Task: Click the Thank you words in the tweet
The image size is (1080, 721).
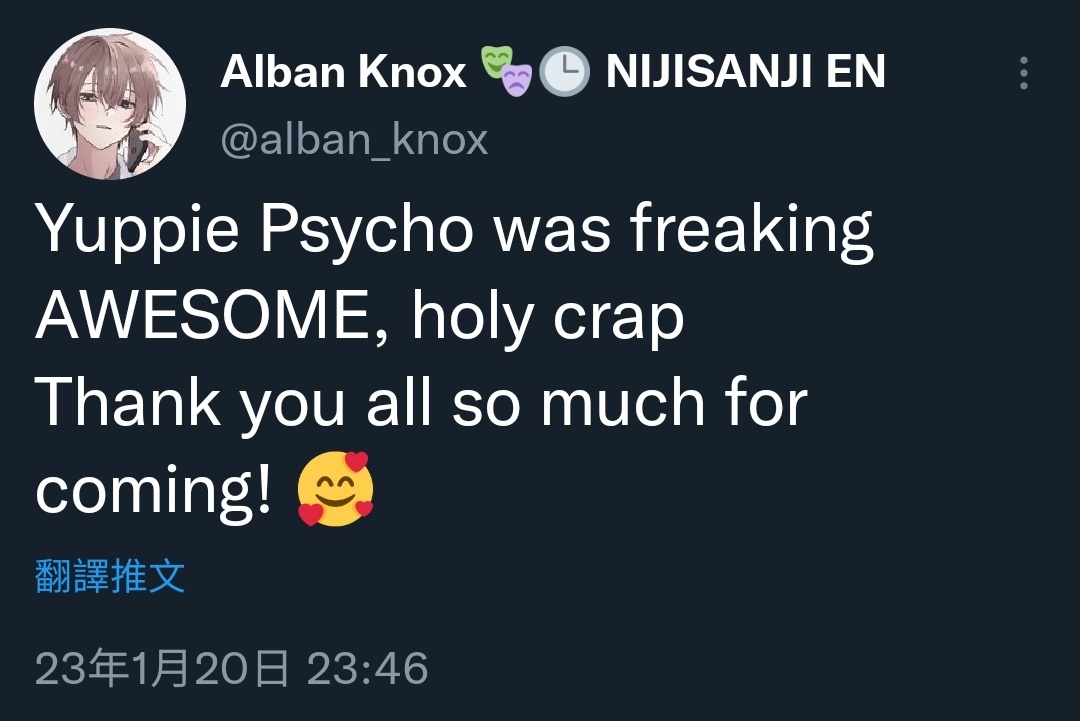Action: [x=190, y=404]
